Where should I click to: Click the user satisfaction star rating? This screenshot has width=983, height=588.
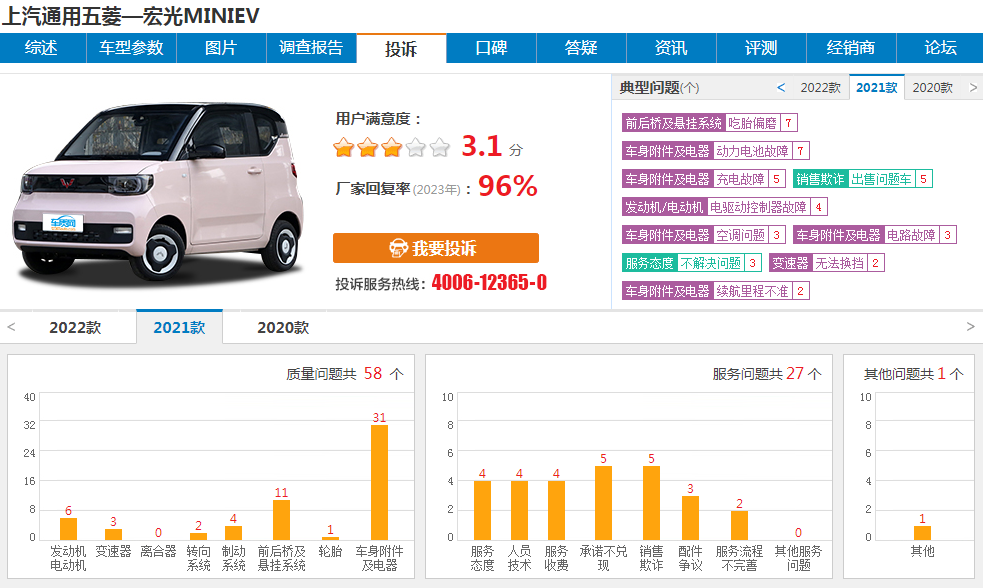(x=392, y=149)
